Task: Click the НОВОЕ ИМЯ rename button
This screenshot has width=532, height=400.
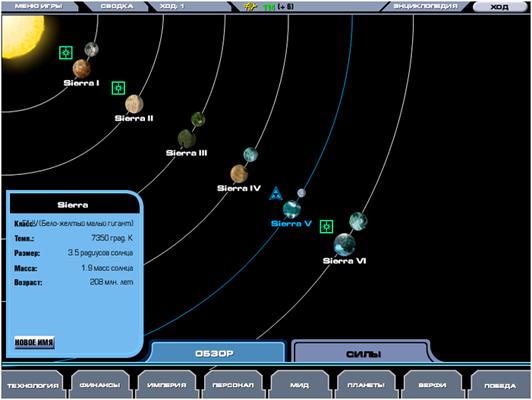Action: 34,342
